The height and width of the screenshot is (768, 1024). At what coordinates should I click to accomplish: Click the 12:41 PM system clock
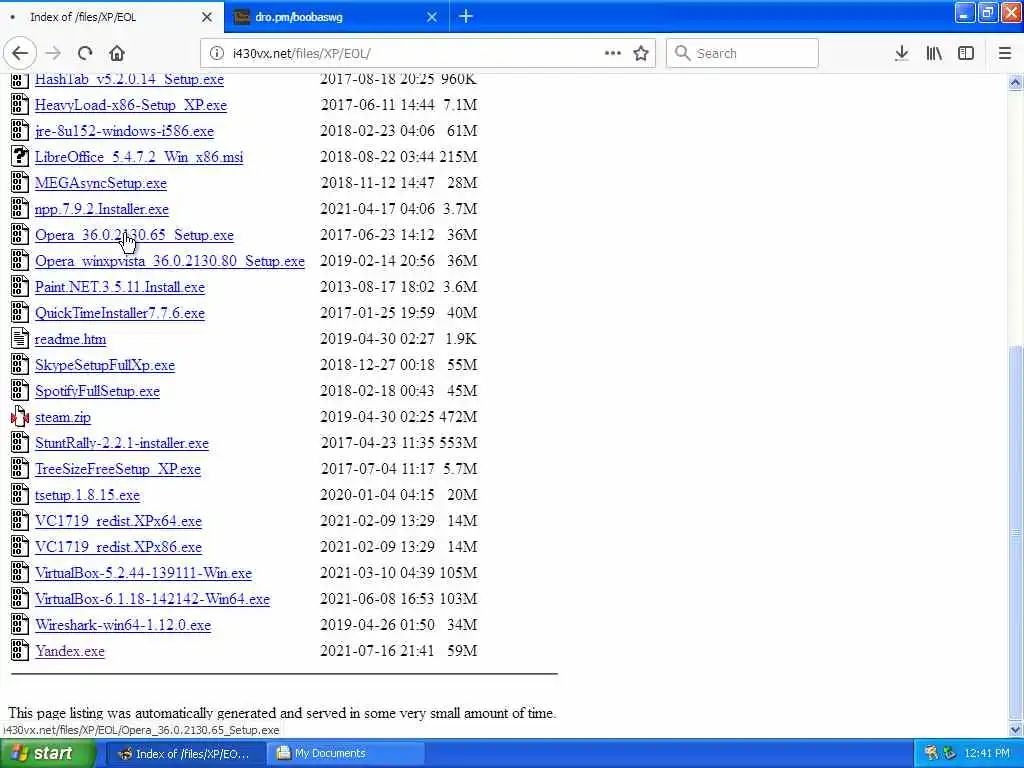(x=987, y=754)
